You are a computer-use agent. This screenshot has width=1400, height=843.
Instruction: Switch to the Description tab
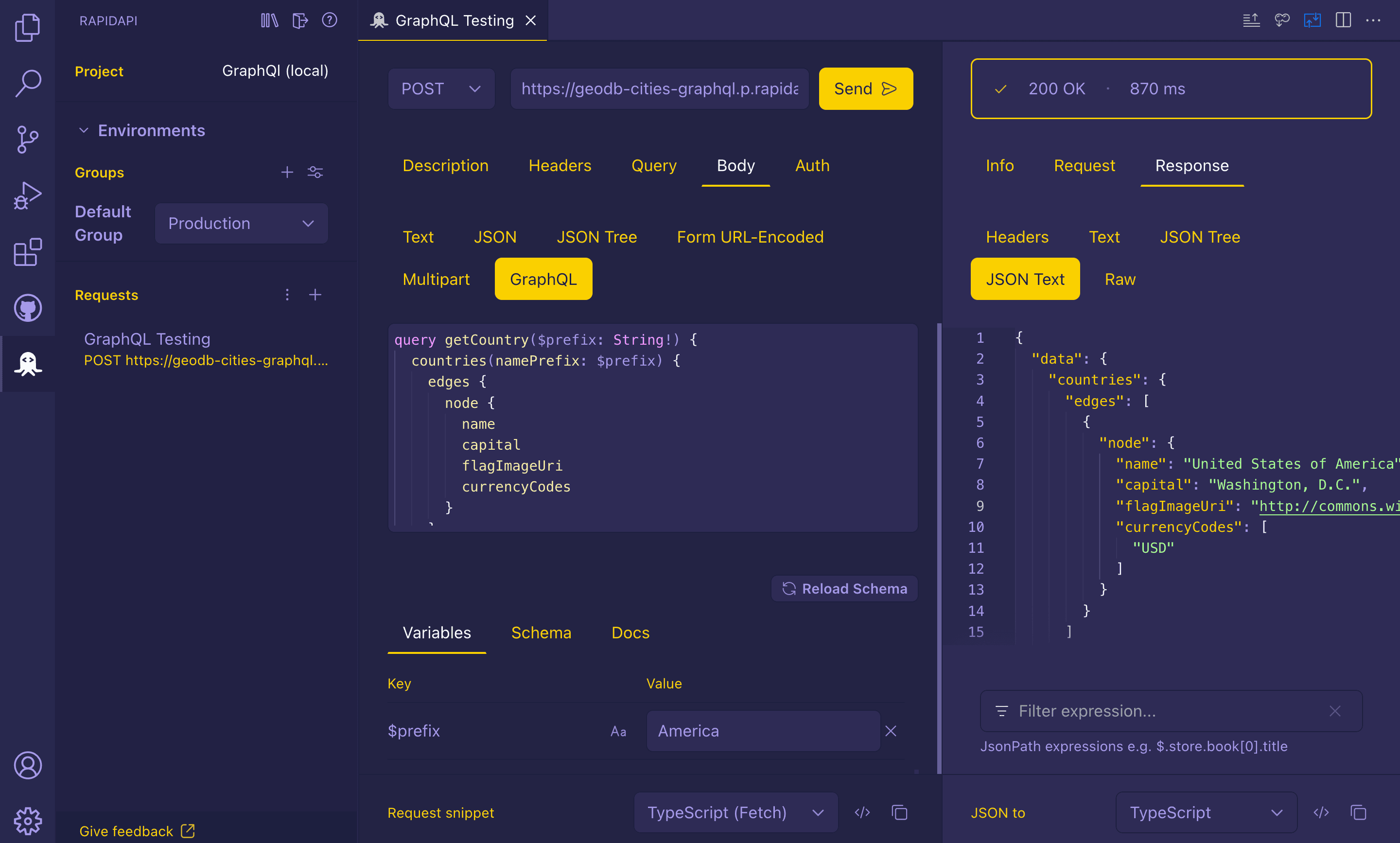[445, 165]
